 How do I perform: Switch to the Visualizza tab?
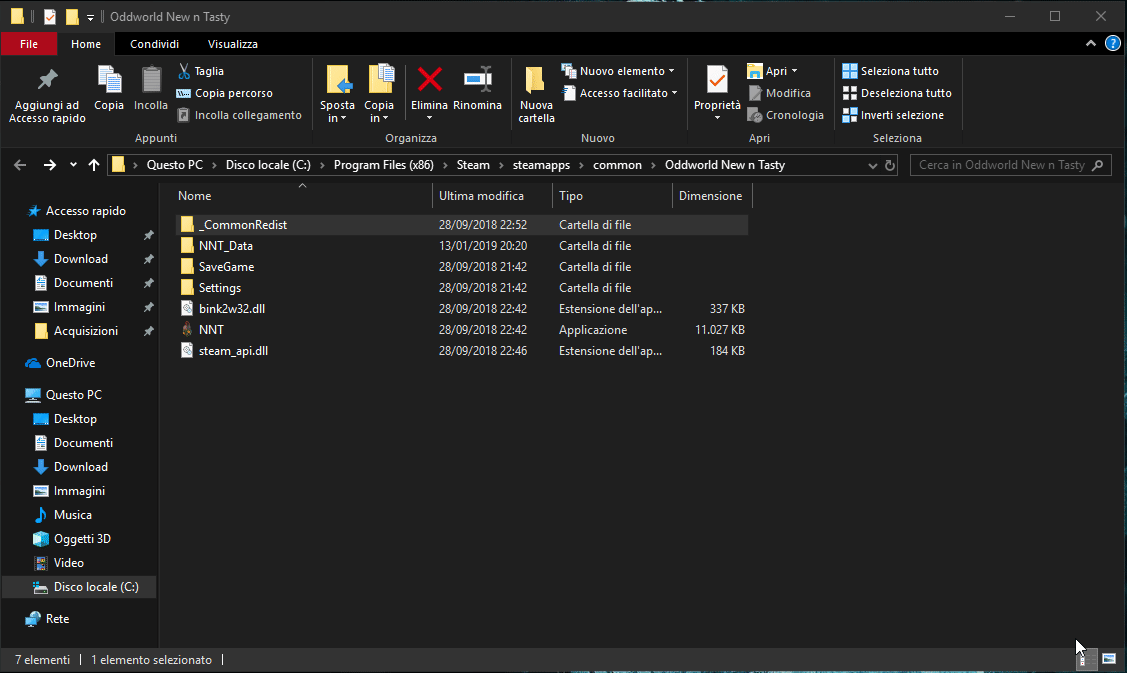click(x=233, y=44)
